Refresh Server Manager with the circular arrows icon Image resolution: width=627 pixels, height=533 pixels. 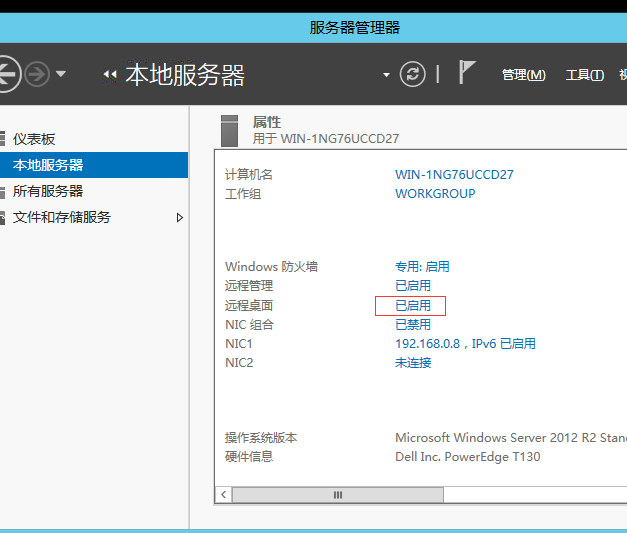coord(413,74)
